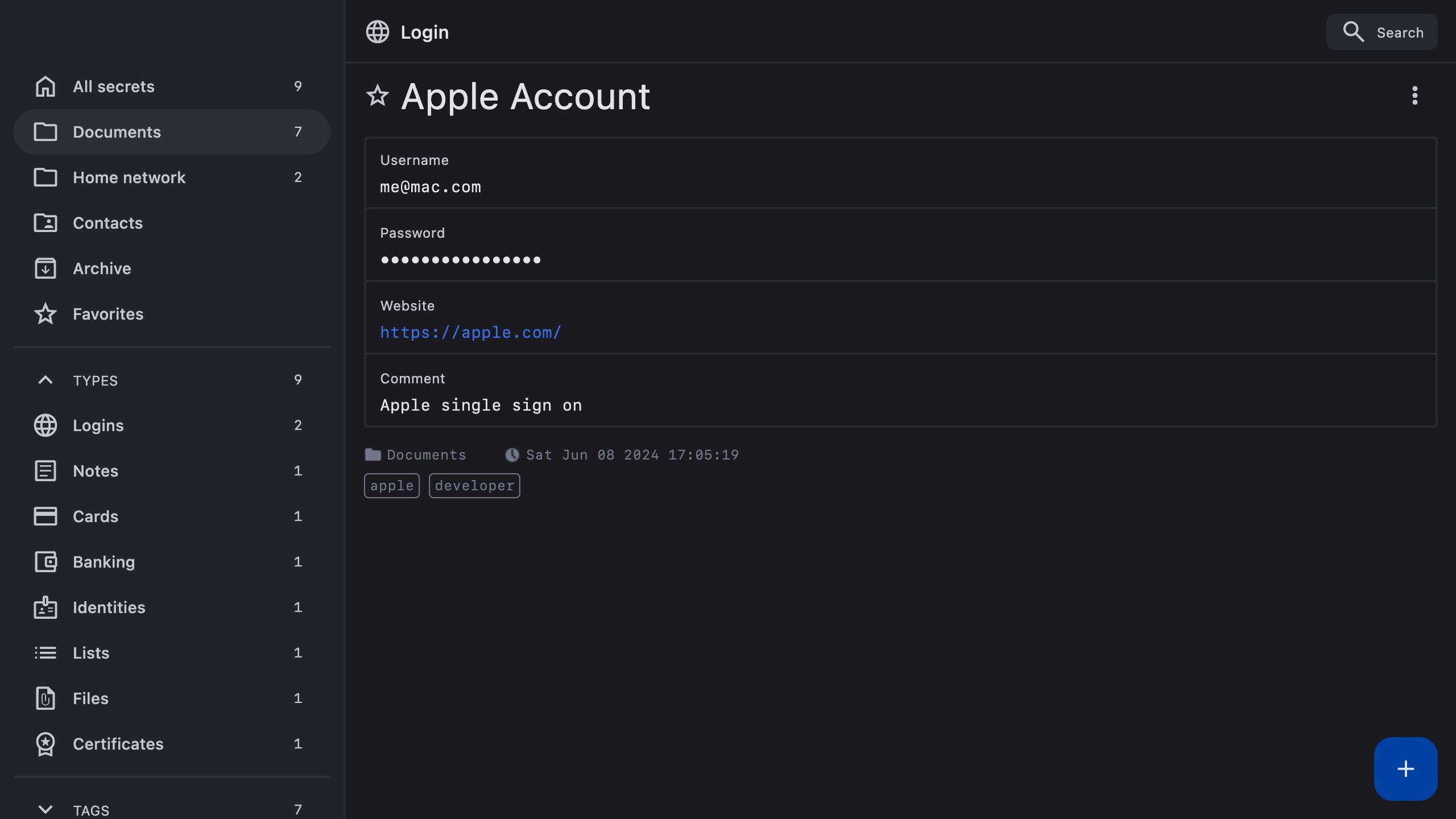Screen dimensions: 1456x819
Task: Click the Contacts folder icon
Action: click(45, 223)
